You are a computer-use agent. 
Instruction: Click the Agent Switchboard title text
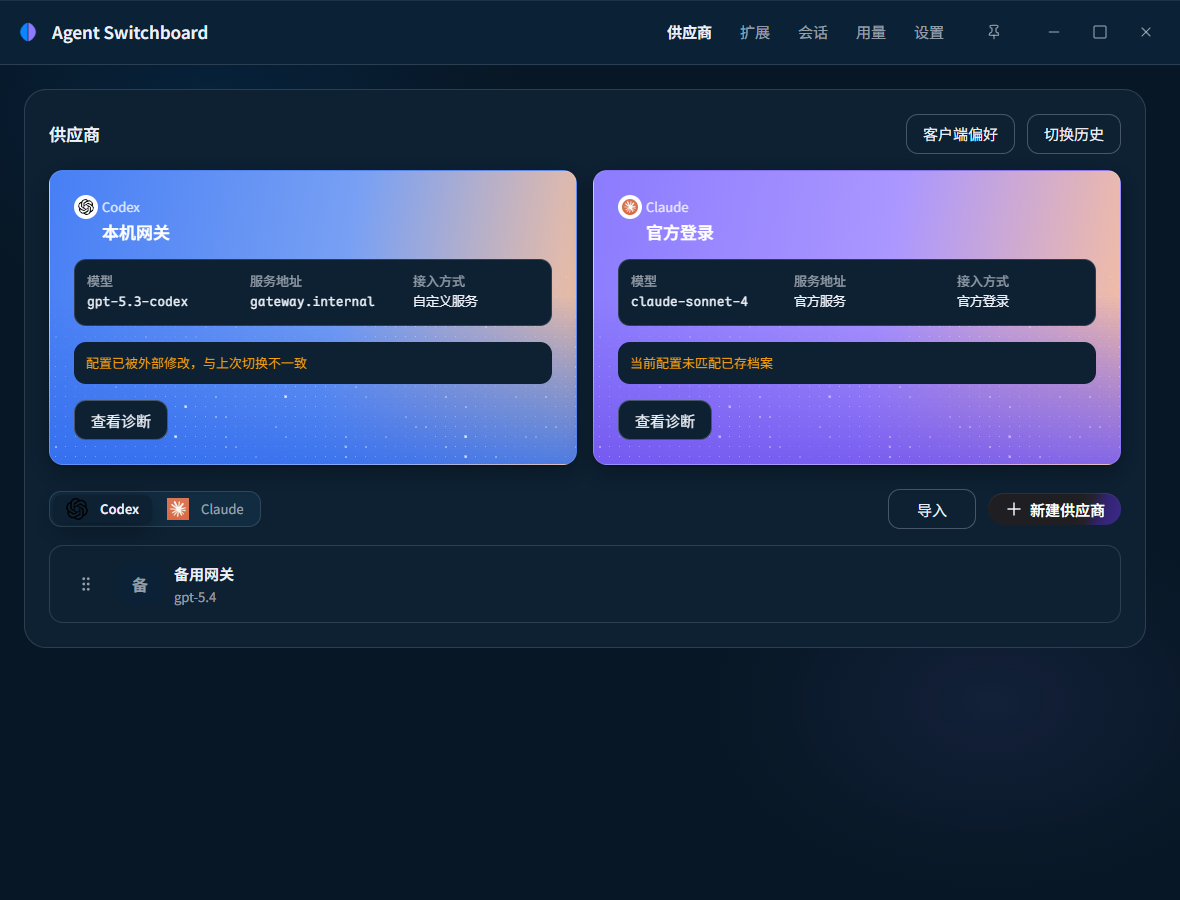coord(129,32)
